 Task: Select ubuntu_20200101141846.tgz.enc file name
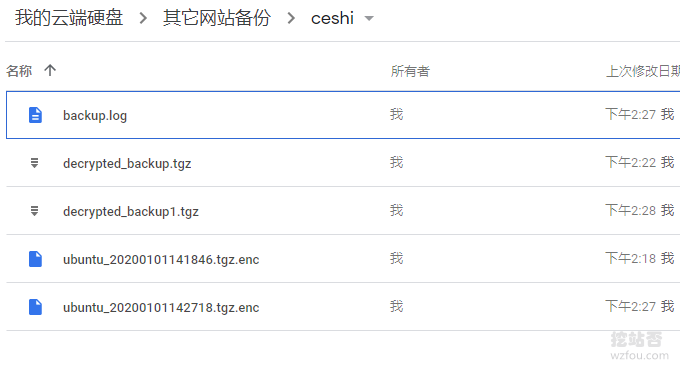coord(161,259)
